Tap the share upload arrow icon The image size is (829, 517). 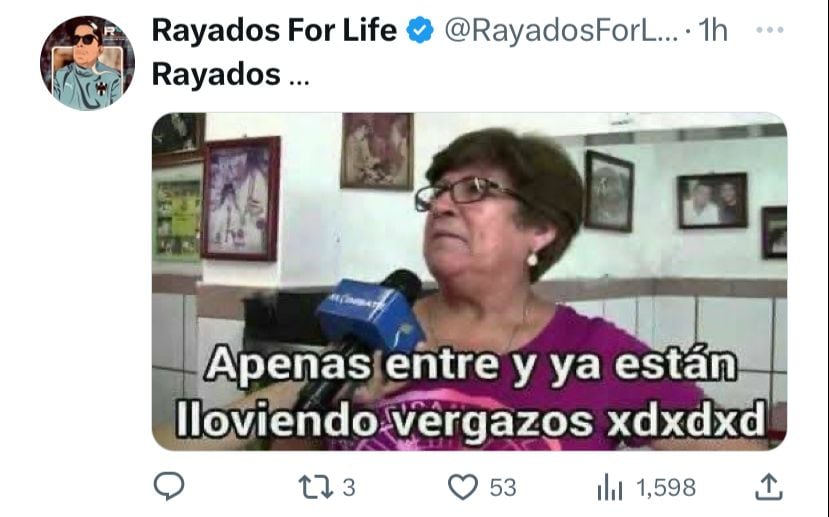pyautogui.click(x=768, y=487)
